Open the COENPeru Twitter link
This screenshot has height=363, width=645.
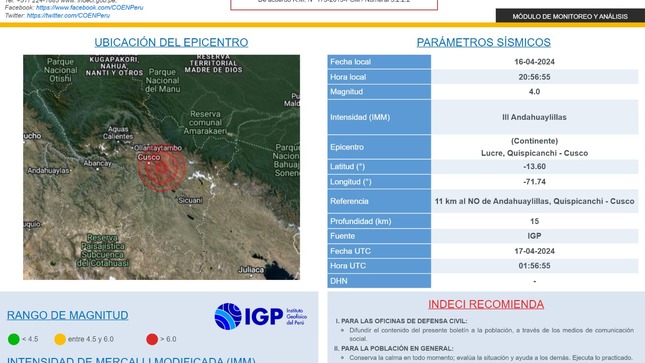point(68,16)
